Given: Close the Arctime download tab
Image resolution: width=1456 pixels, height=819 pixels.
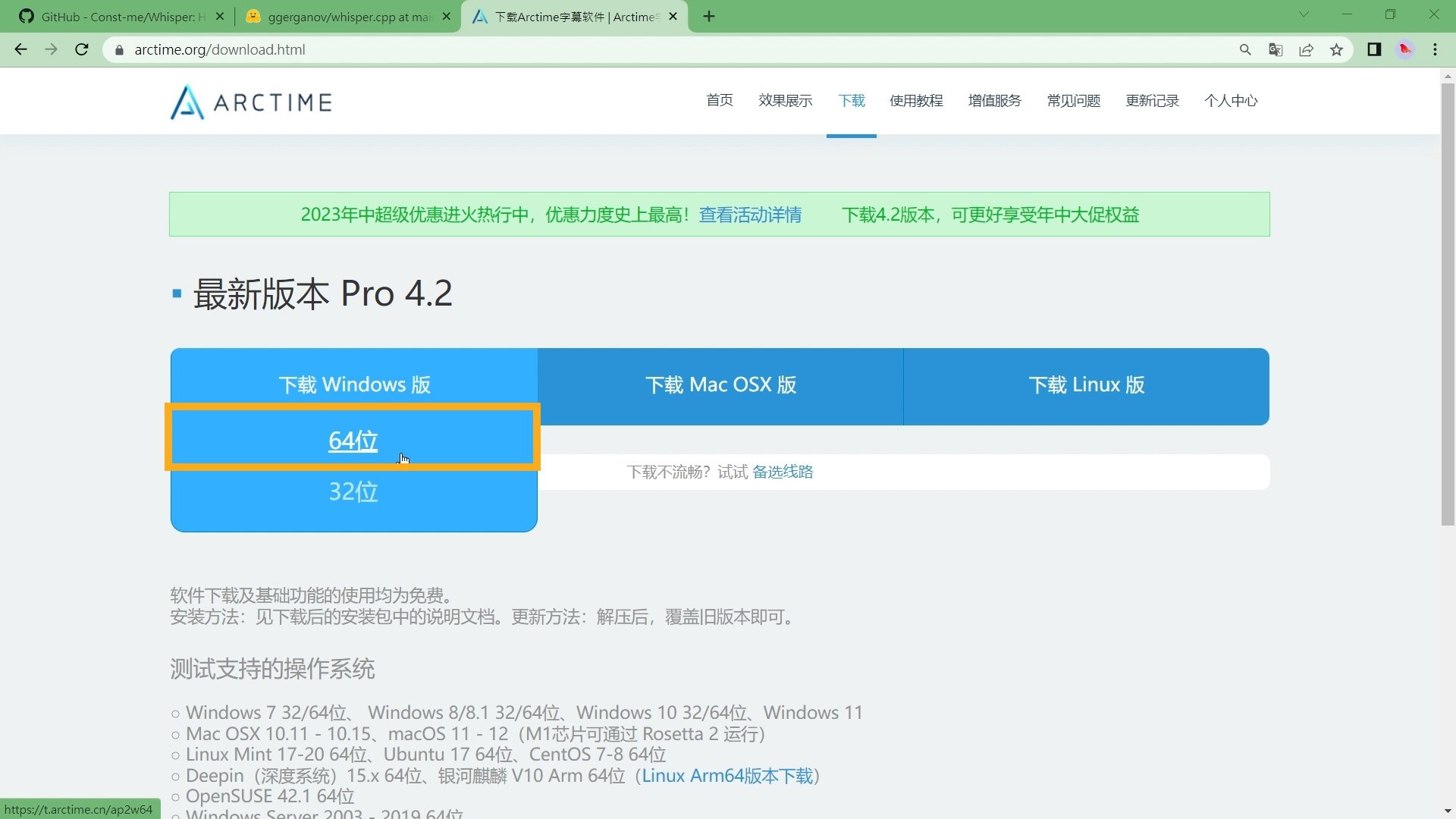Looking at the screenshot, I should 673,16.
